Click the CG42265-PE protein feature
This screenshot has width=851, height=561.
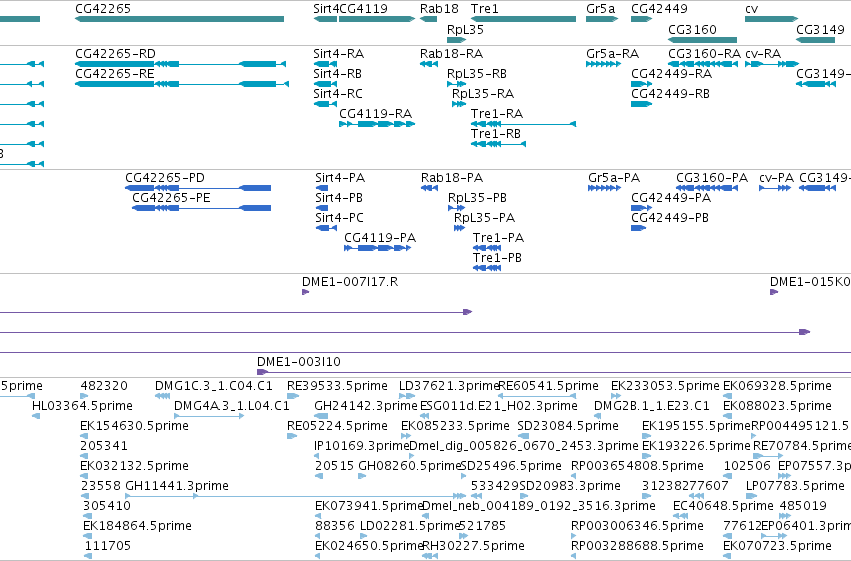tap(201, 208)
